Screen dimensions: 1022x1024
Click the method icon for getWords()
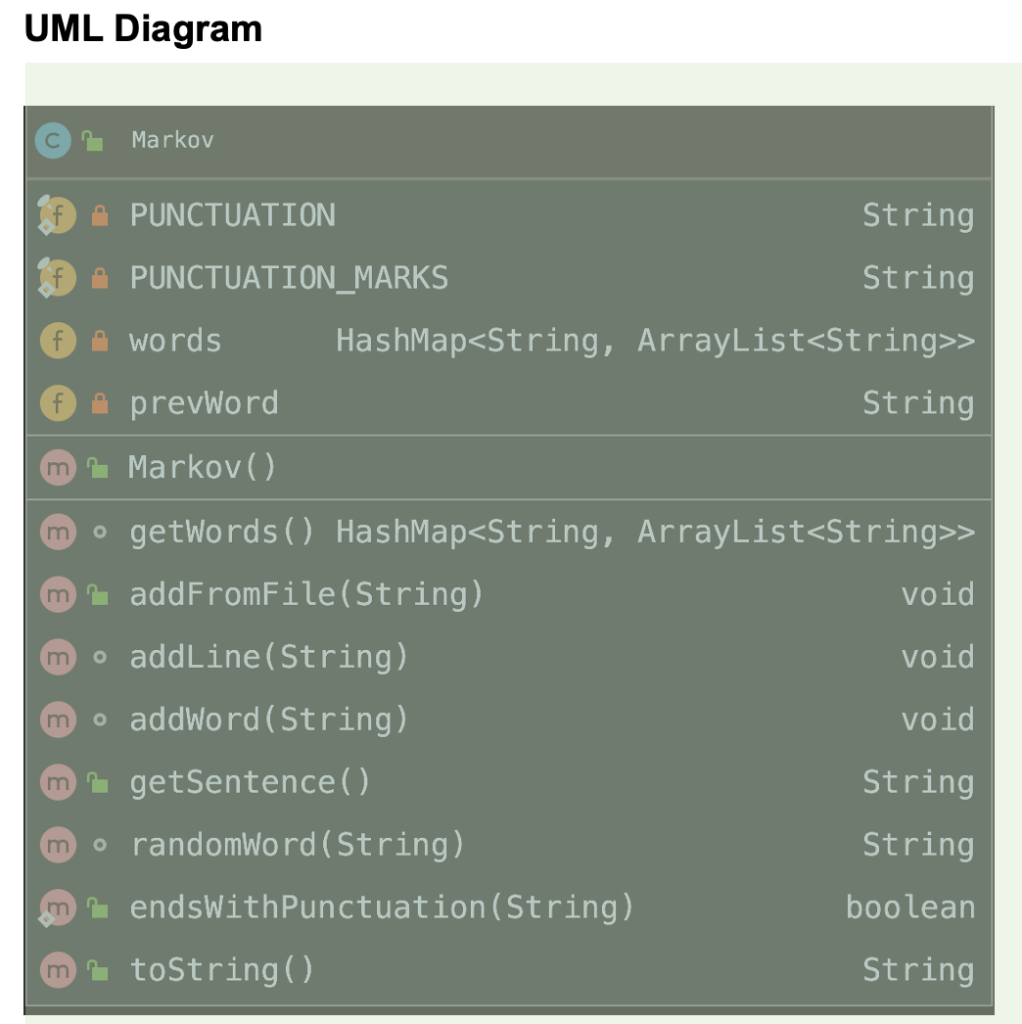click(x=57, y=532)
